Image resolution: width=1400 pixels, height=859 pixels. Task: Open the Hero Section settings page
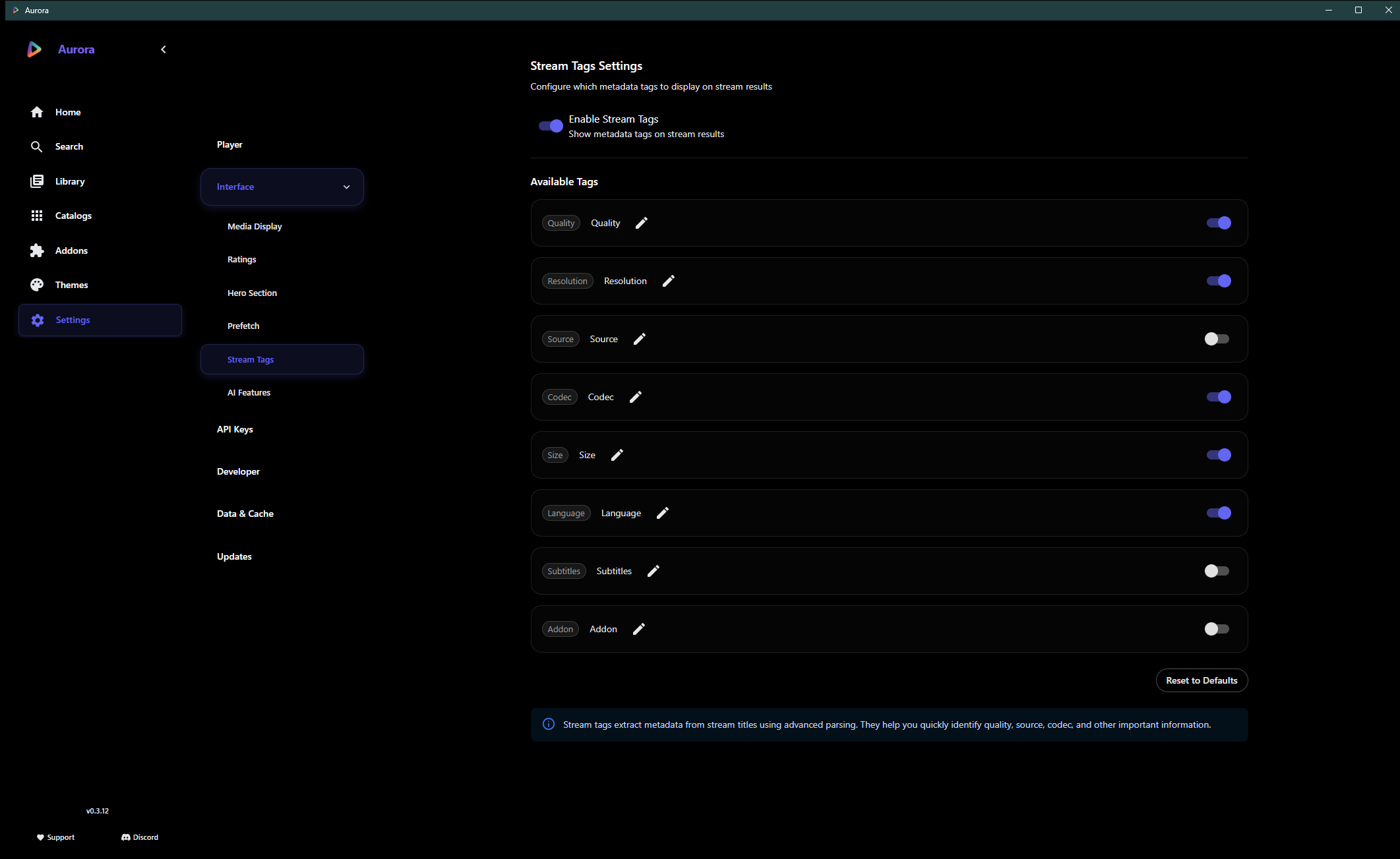pos(252,293)
